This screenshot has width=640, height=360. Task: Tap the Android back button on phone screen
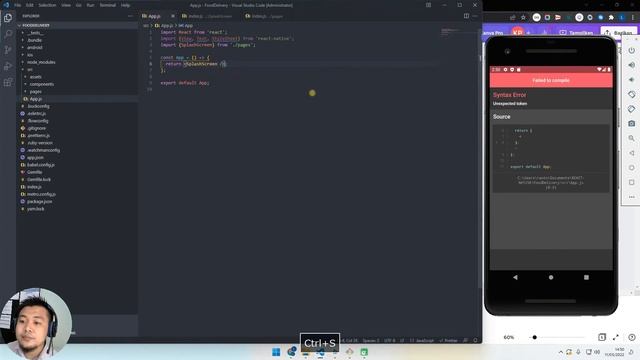coord(516,277)
